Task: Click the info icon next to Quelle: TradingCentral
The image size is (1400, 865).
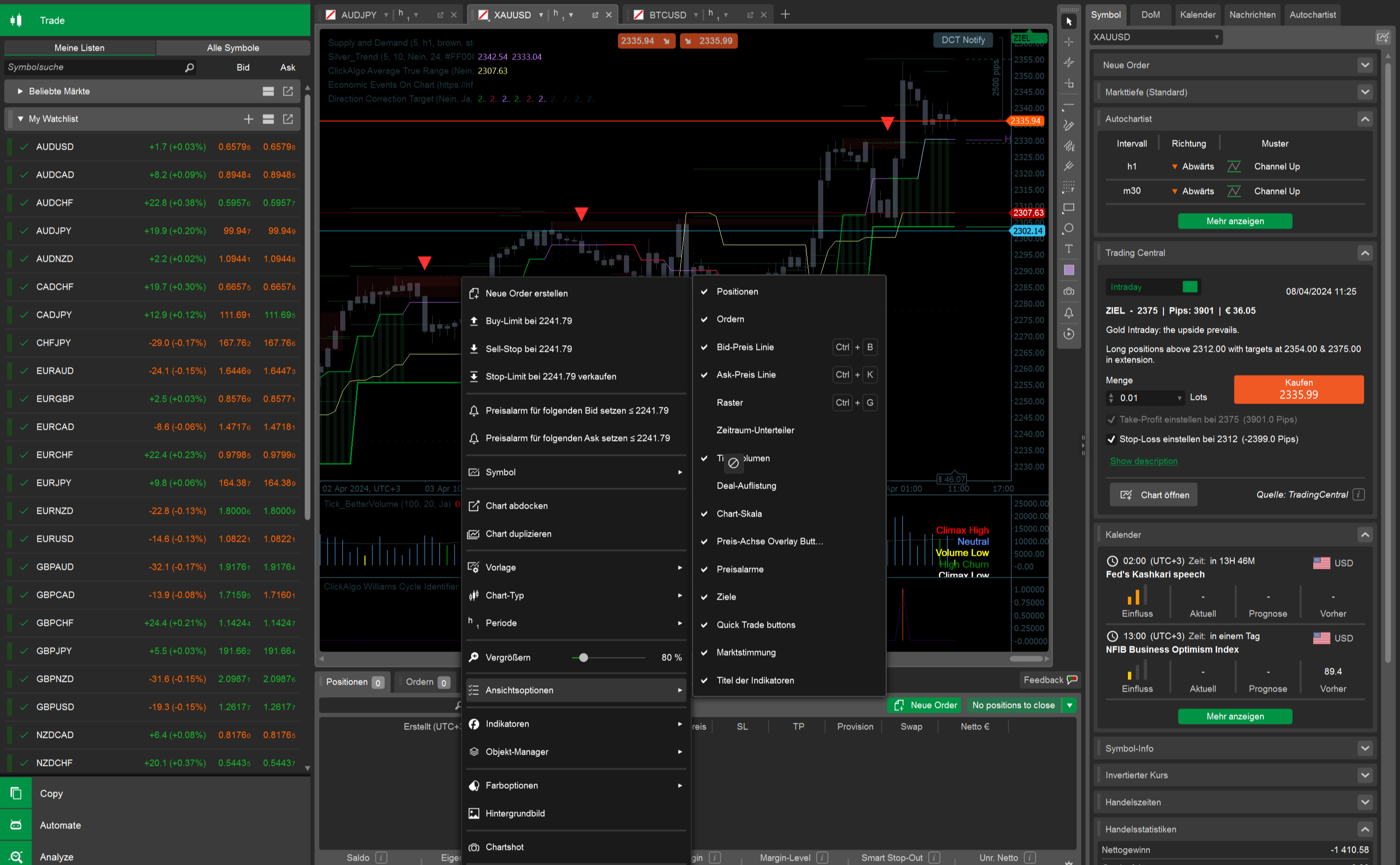Action: point(1359,494)
